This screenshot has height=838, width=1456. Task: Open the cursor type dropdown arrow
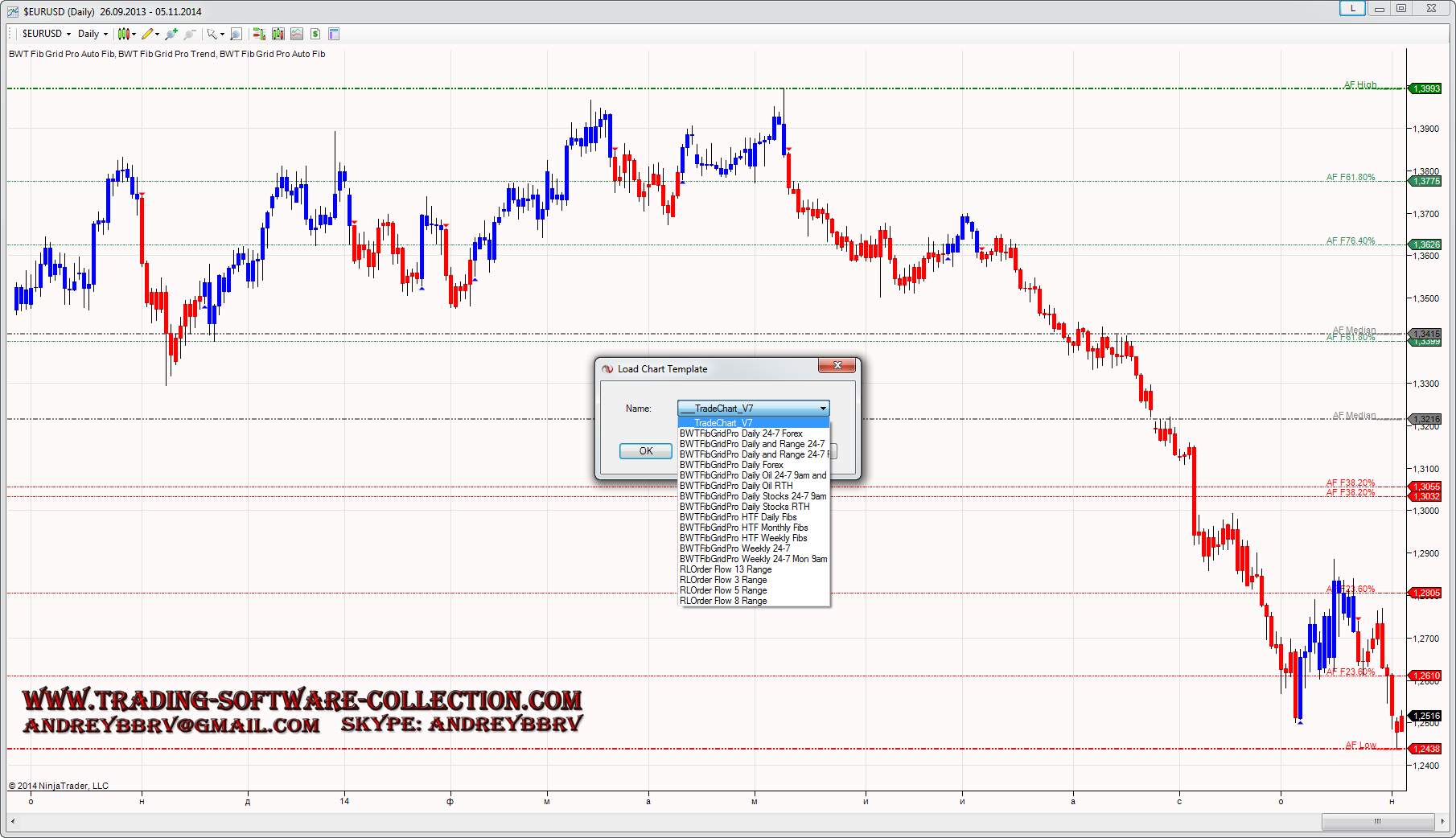222,35
